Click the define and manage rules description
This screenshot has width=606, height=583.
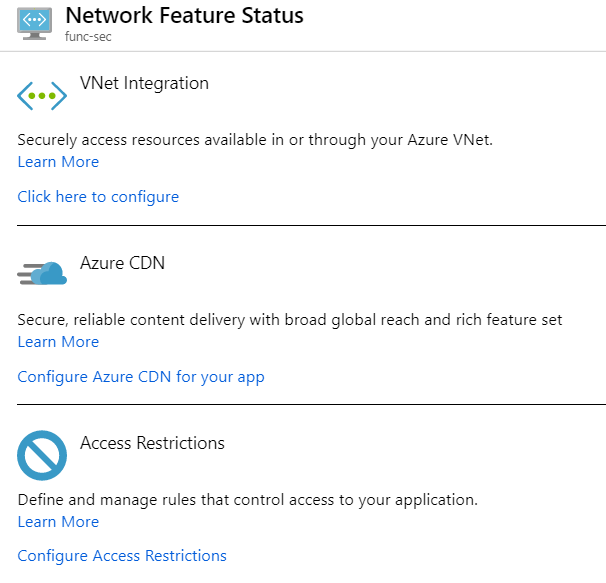point(247,499)
